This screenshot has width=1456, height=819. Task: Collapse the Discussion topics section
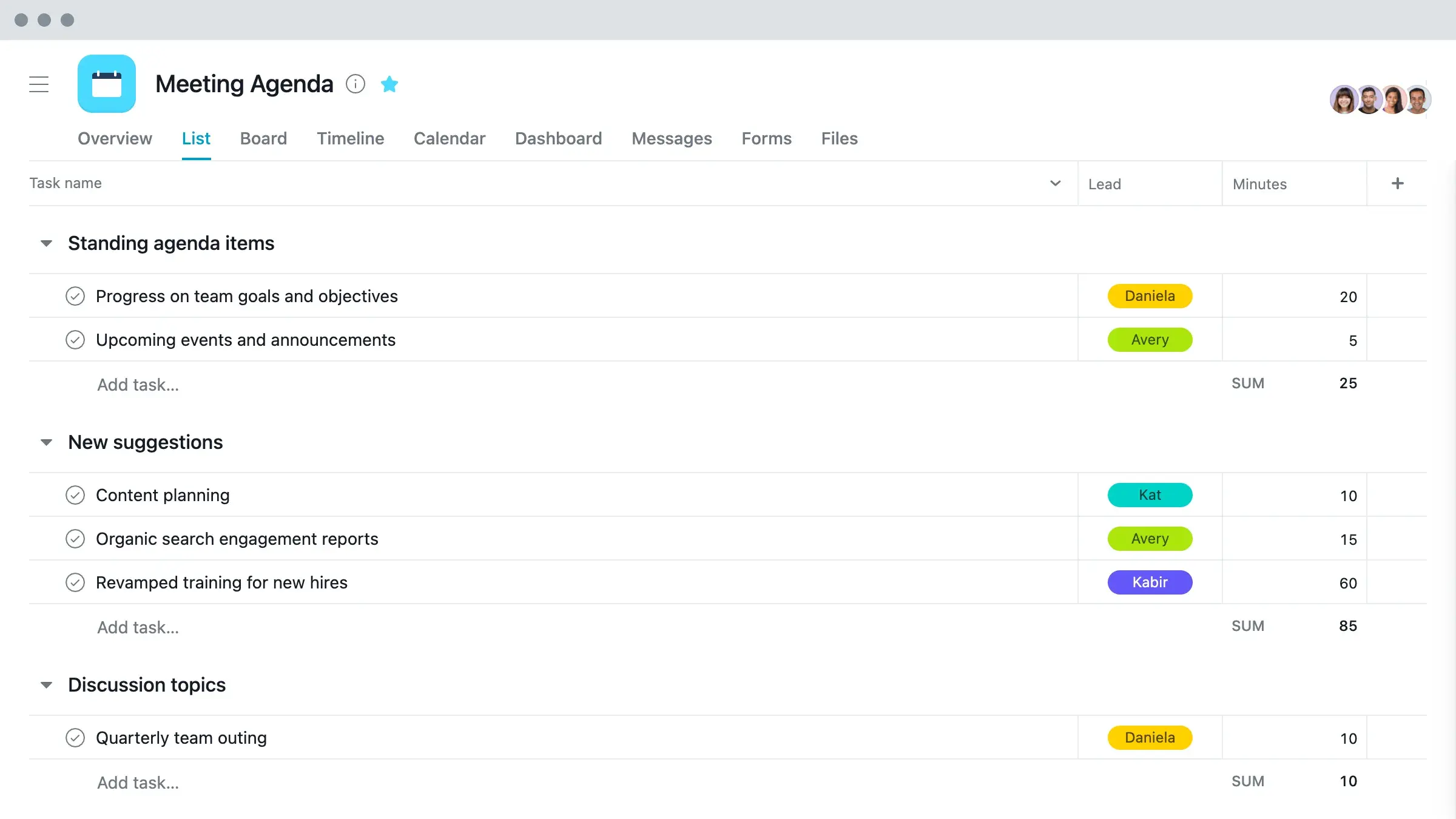[x=46, y=684]
